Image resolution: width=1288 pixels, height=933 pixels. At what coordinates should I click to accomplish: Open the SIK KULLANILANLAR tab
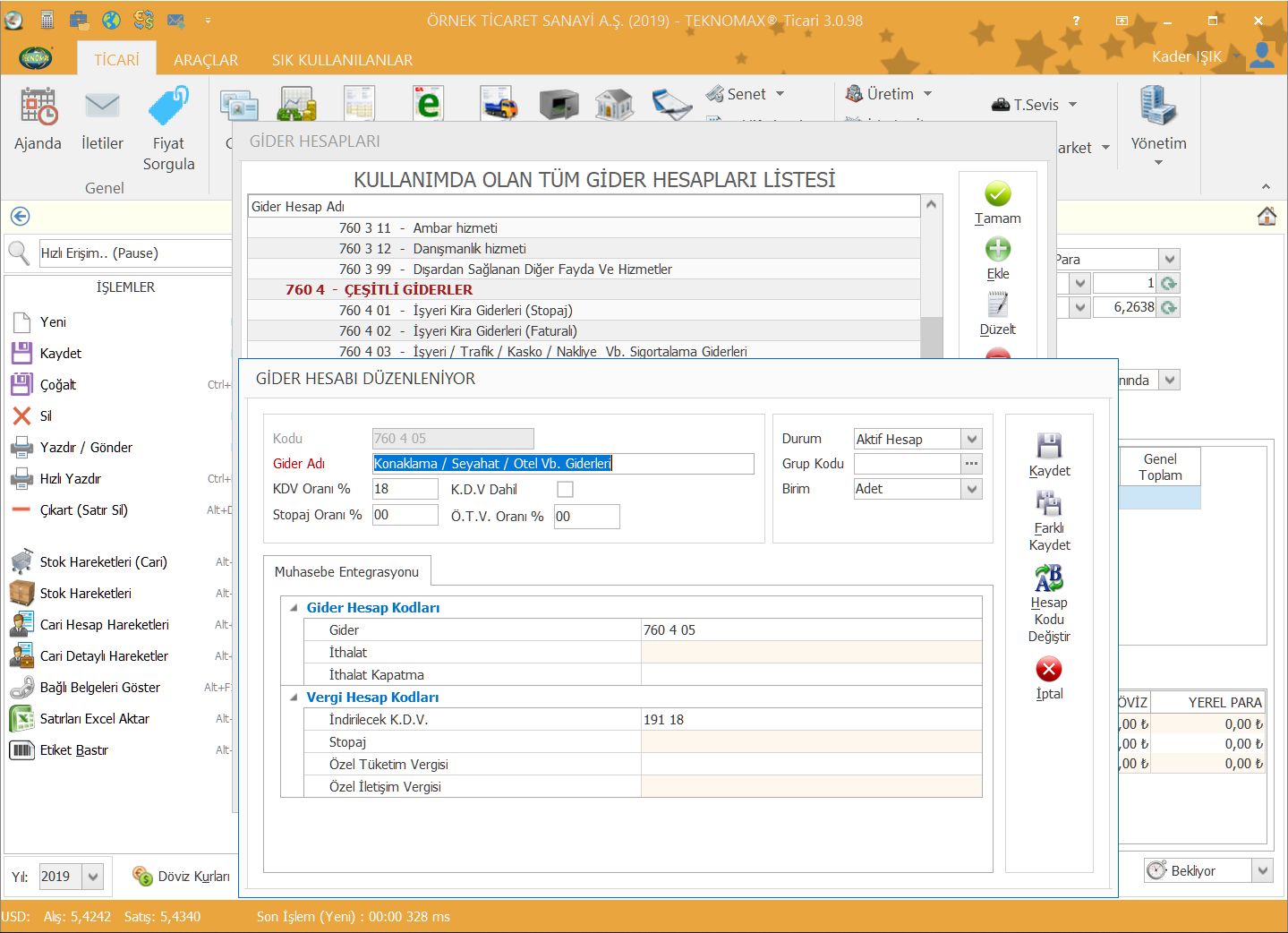click(342, 60)
